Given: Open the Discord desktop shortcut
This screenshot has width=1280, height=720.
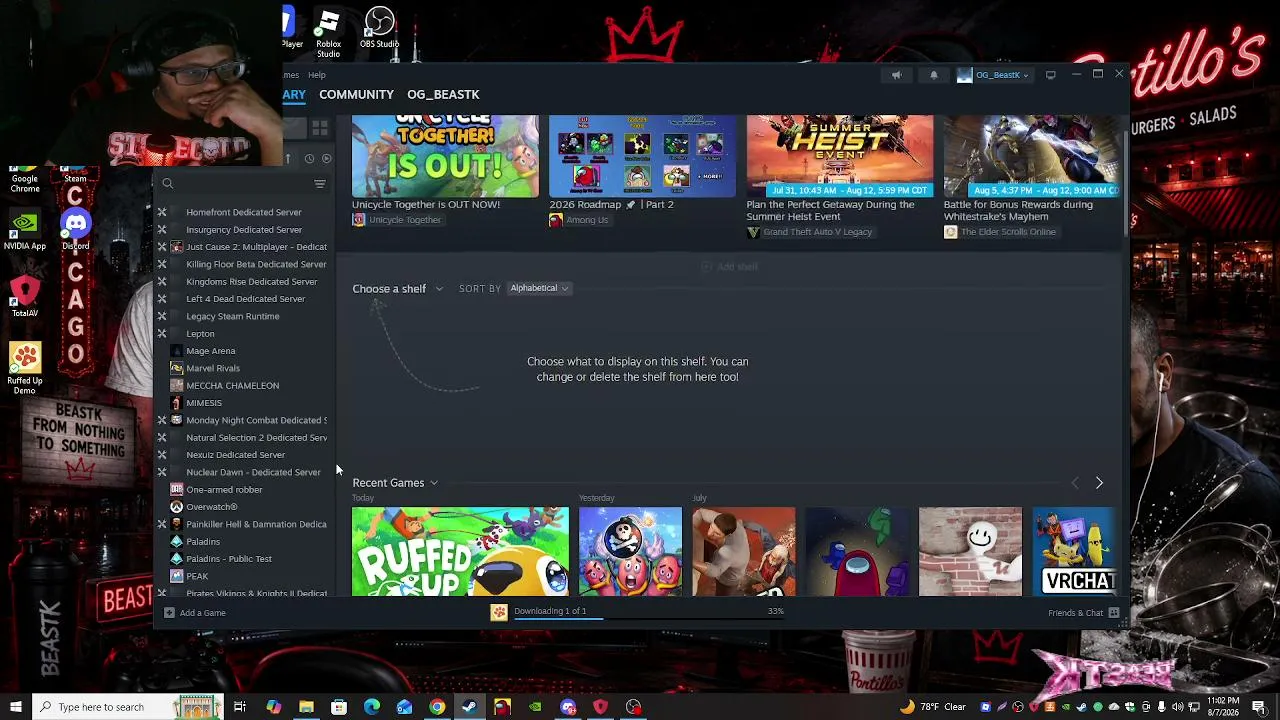Looking at the screenshot, I should click(x=75, y=229).
